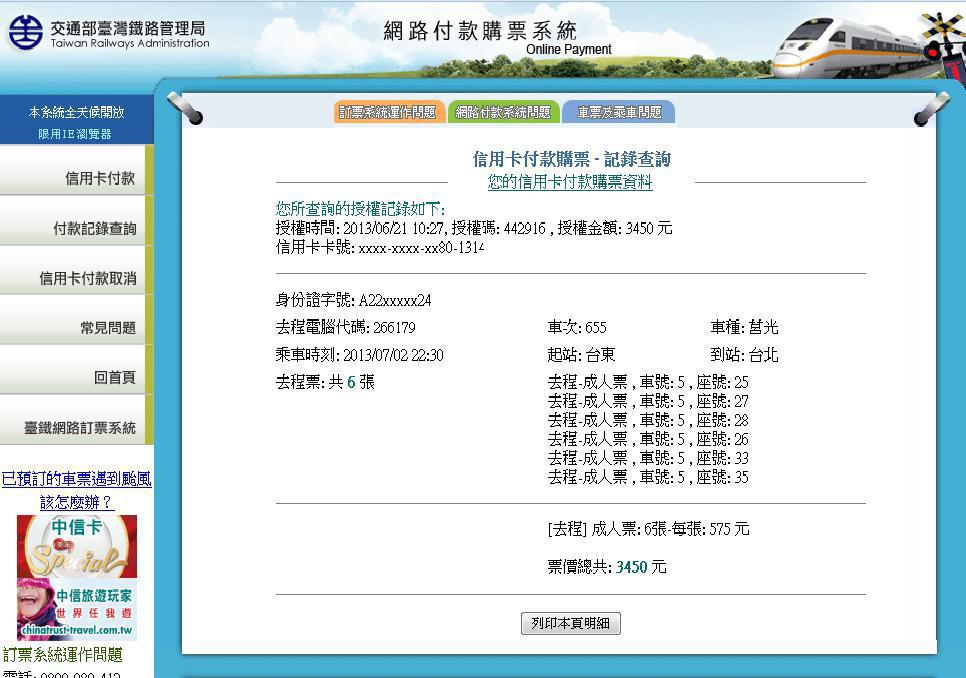This screenshot has width=966, height=678.
Task: Click the 起站 台東 text
Action: [582, 355]
